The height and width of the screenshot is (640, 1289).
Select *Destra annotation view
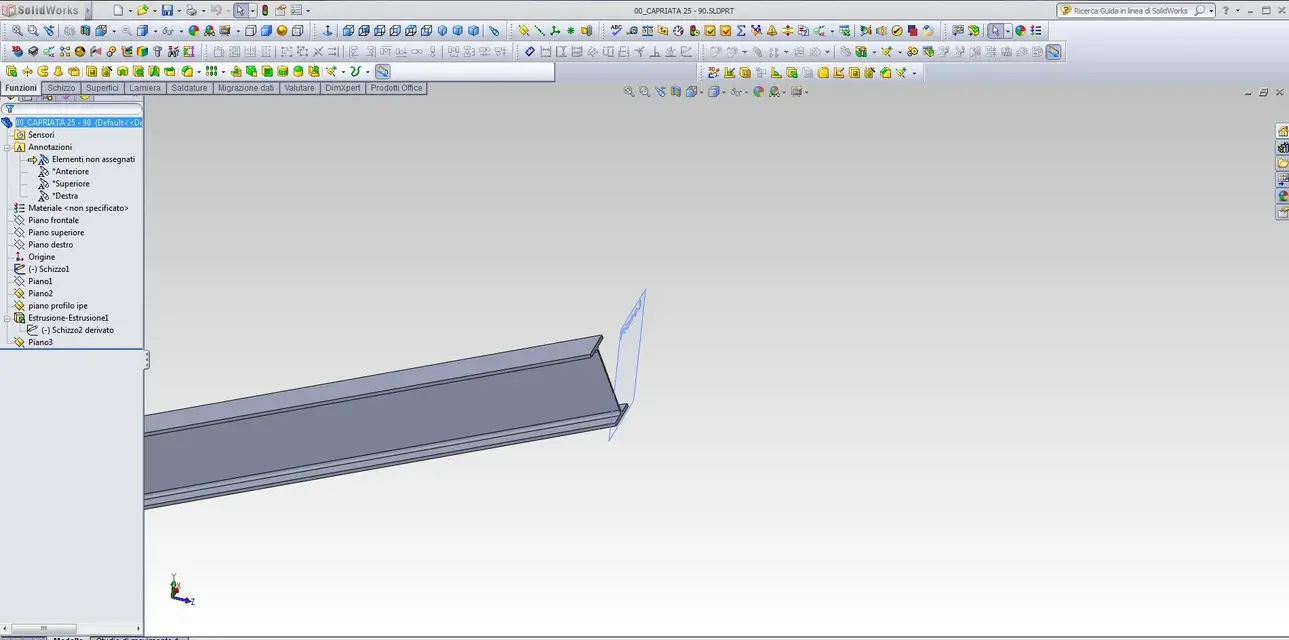pyautogui.click(x=65, y=196)
